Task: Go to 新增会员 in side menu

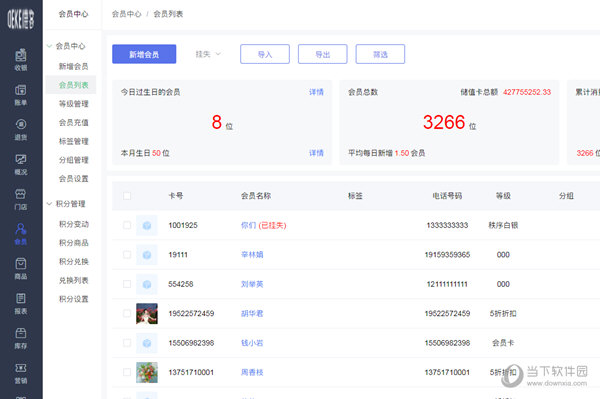Action: tap(73, 67)
